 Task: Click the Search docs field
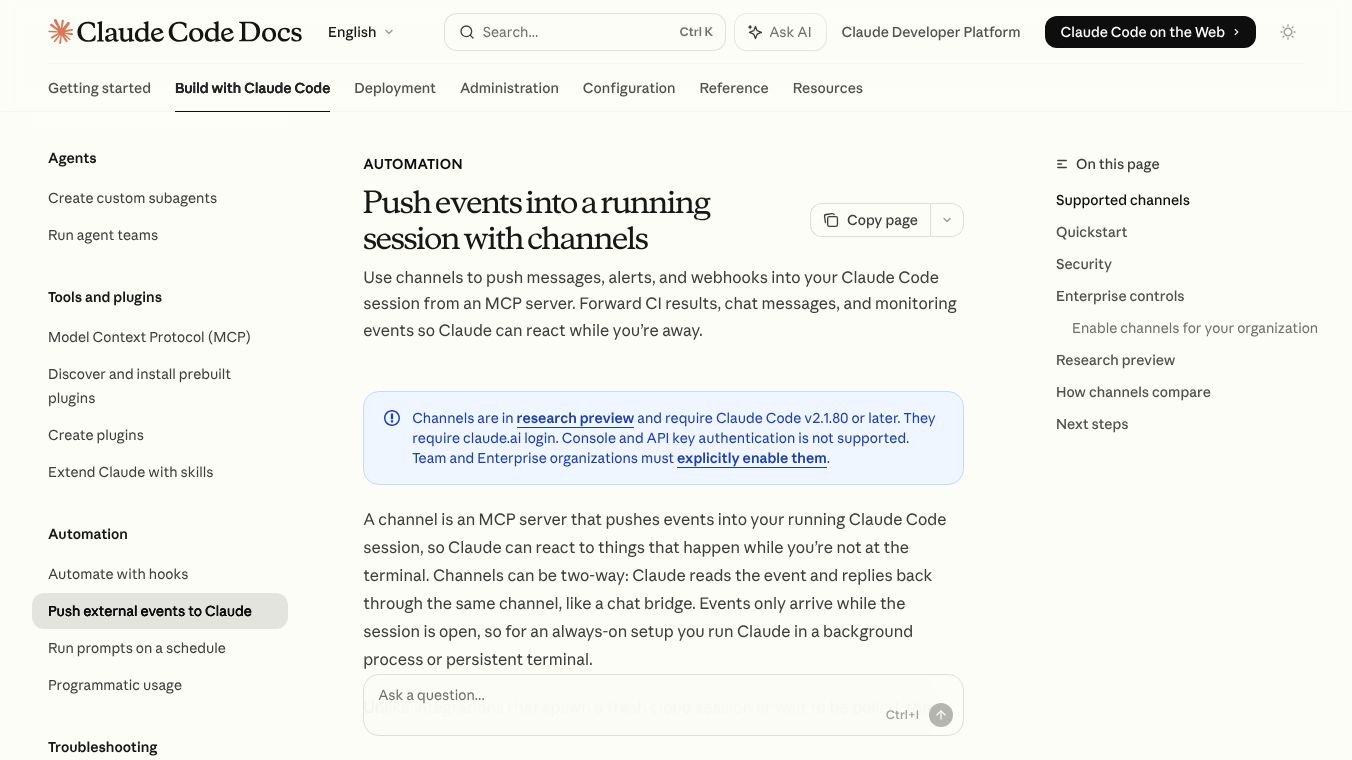coord(585,32)
